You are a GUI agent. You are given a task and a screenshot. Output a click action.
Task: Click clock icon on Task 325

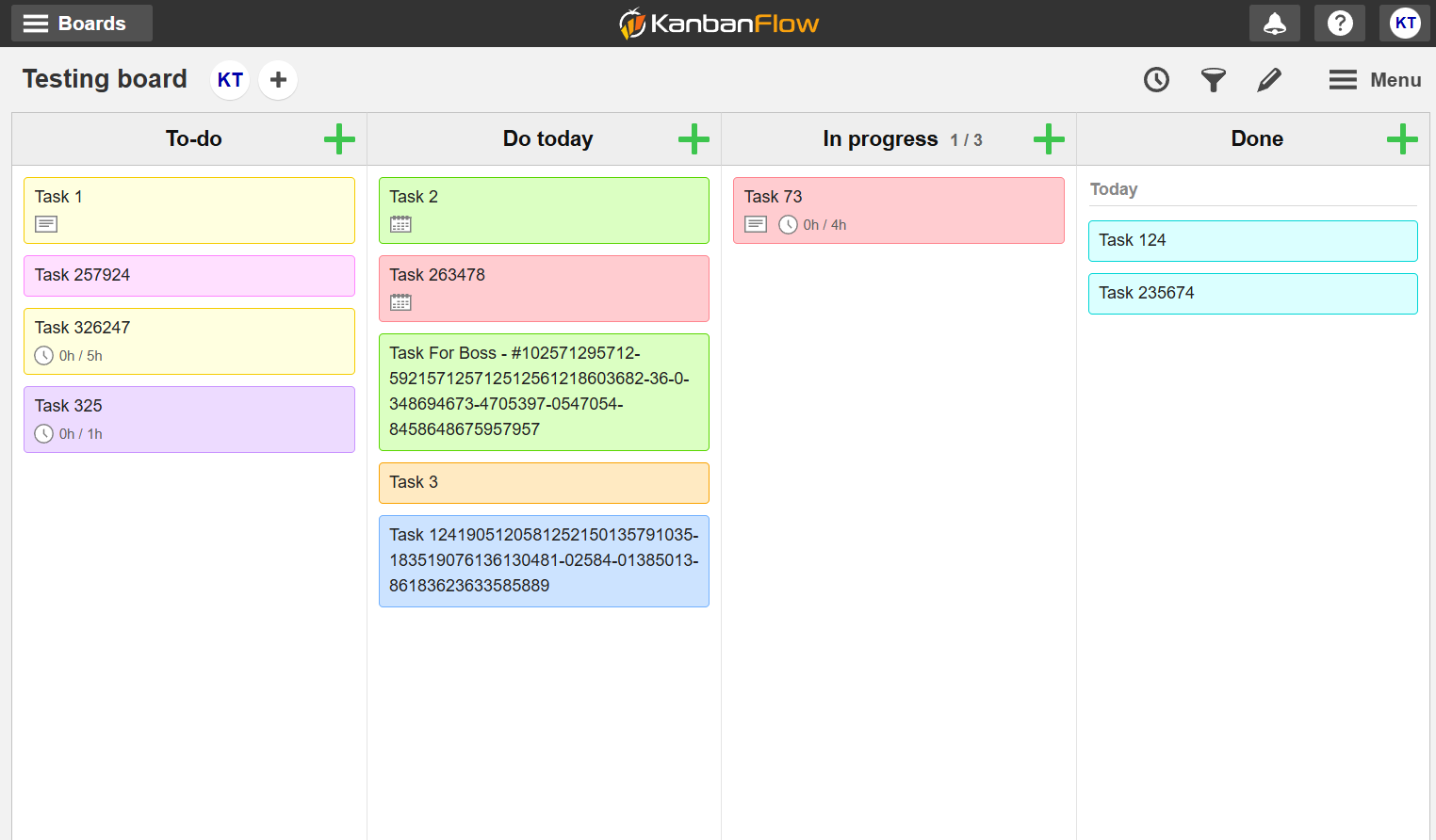click(44, 434)
